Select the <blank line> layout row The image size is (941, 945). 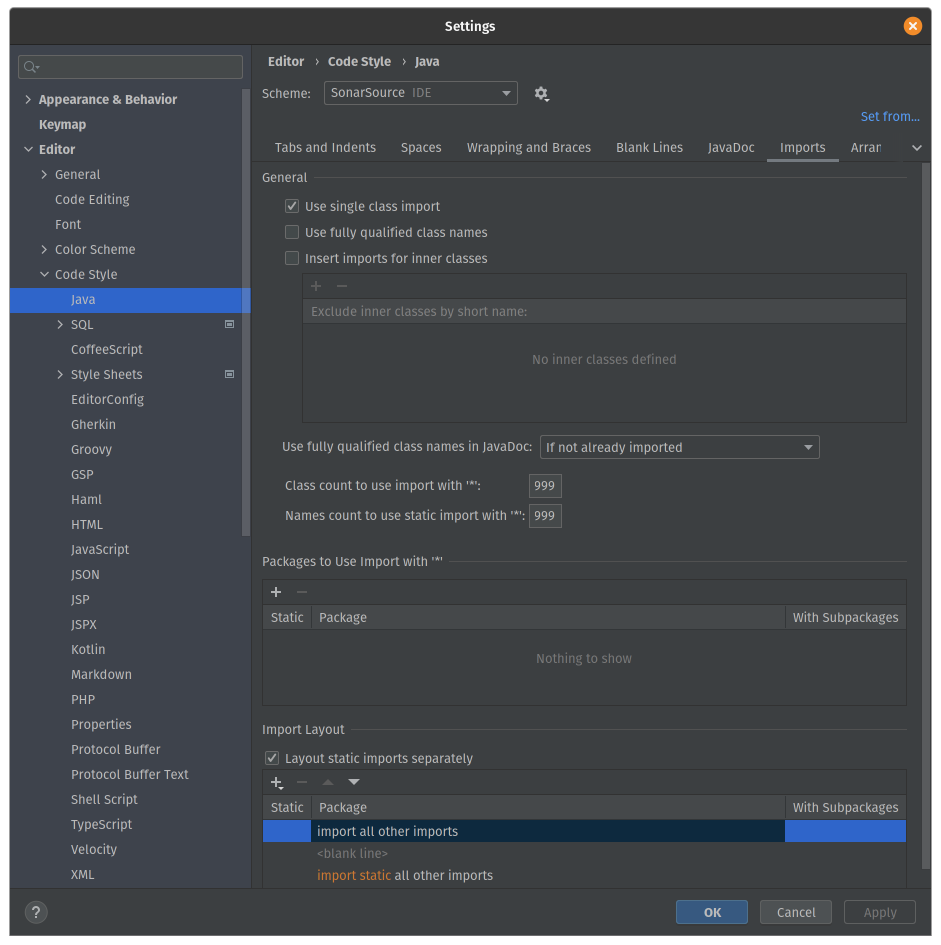(x=584, y=853)
